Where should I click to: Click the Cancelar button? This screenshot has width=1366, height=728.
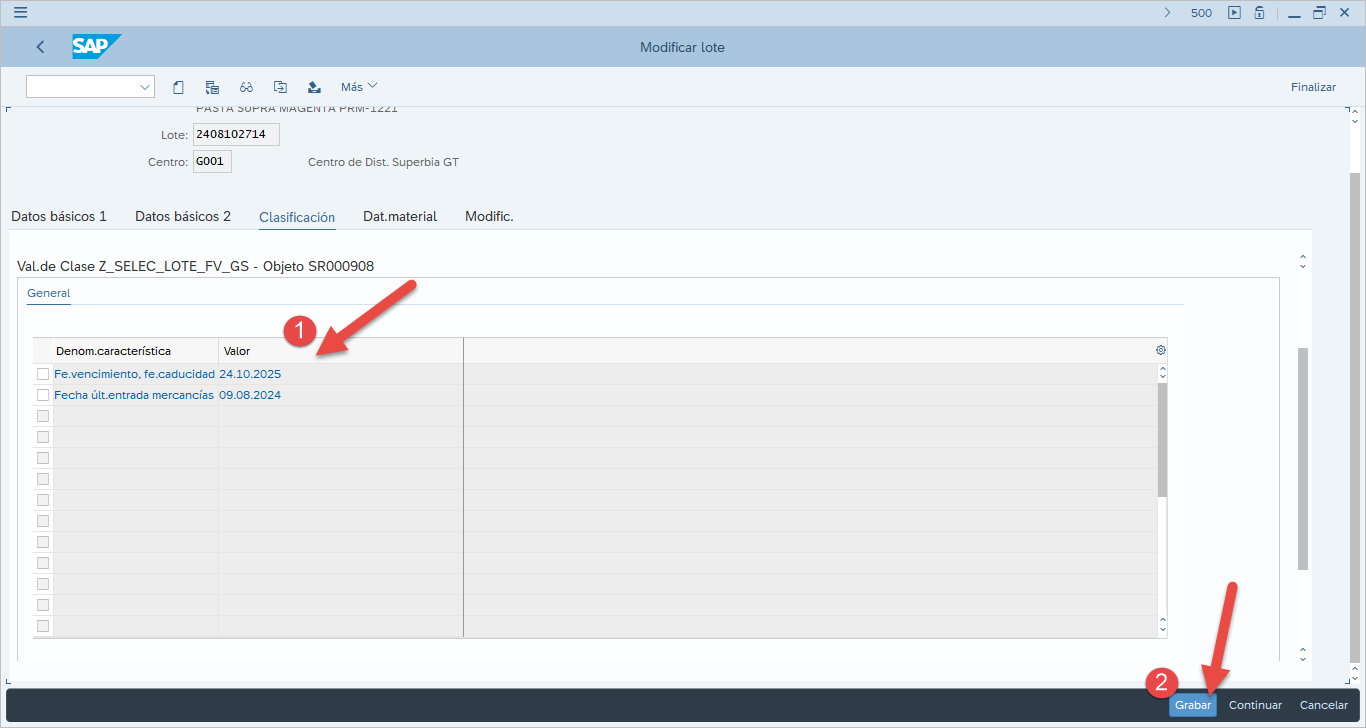pos(1323,705)
